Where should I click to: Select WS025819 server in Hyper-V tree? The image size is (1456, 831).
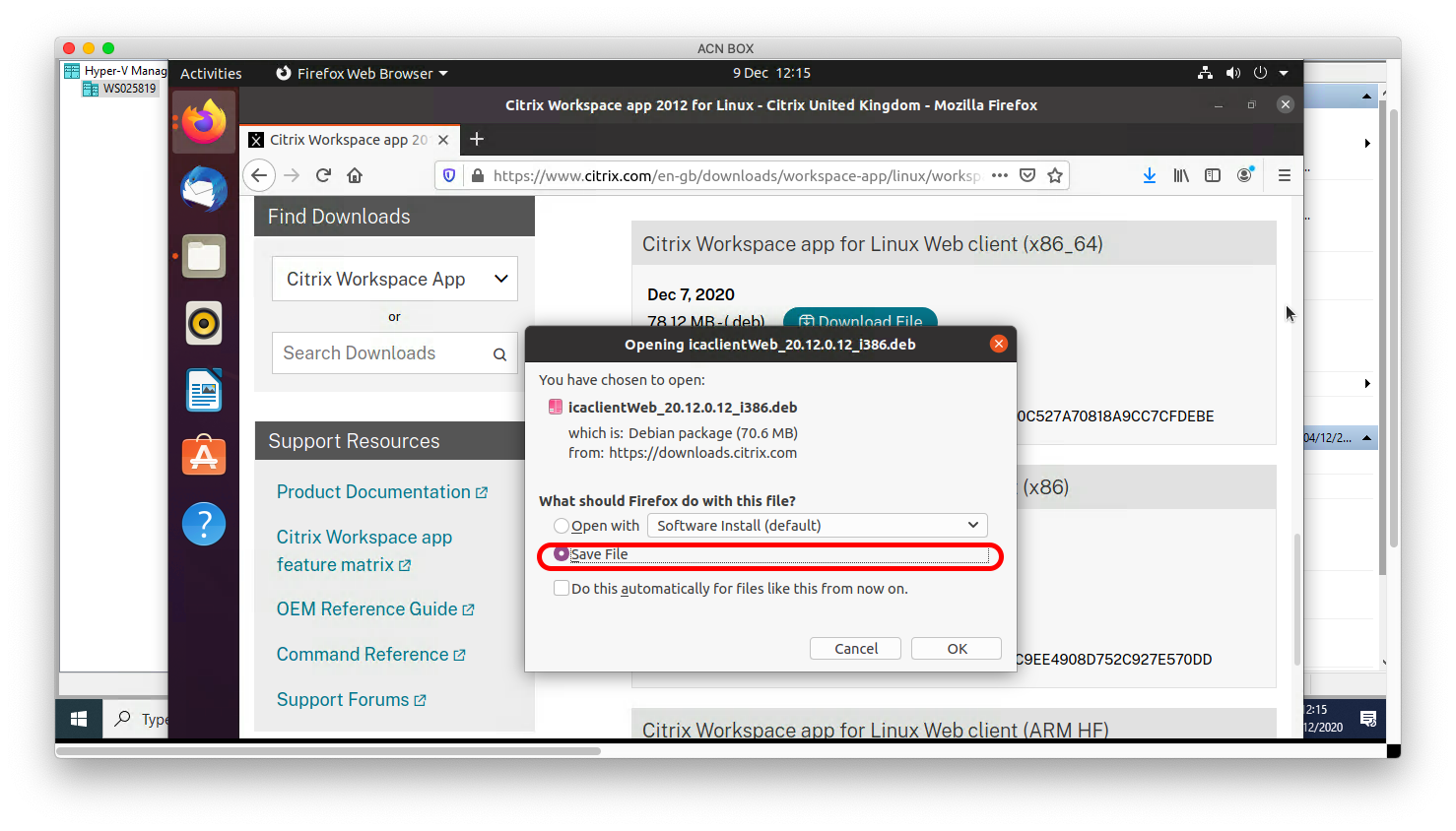point(119,89)
